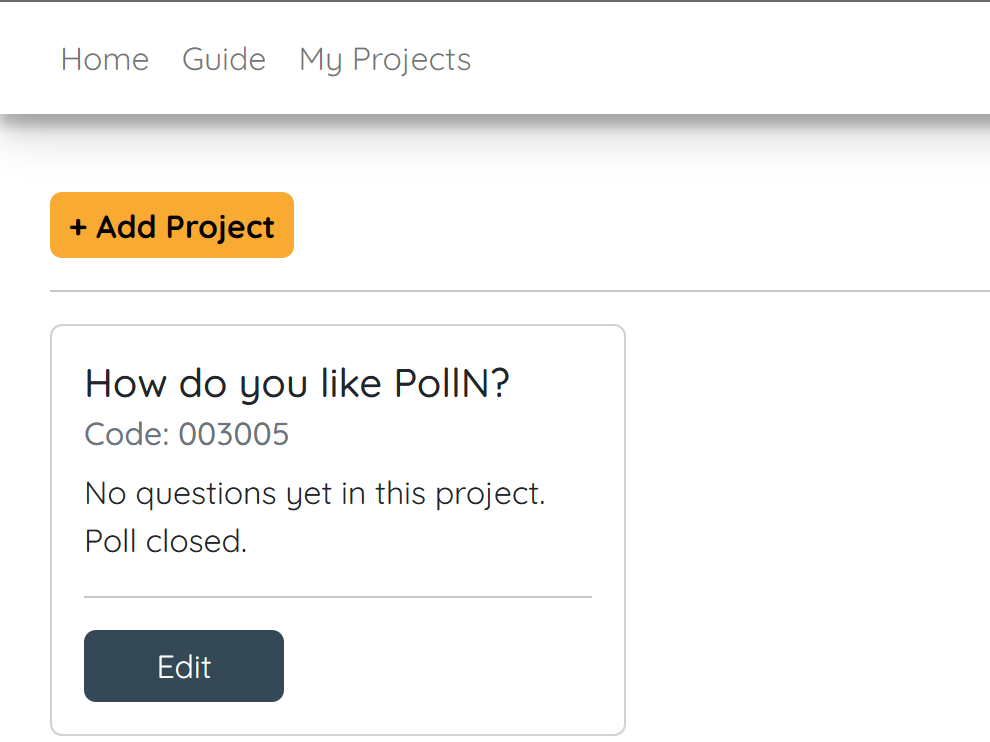This screenshot has width=990, height=742.
Task: Edit the 'How do you like PollN?' project
Action: pos(183,665)
